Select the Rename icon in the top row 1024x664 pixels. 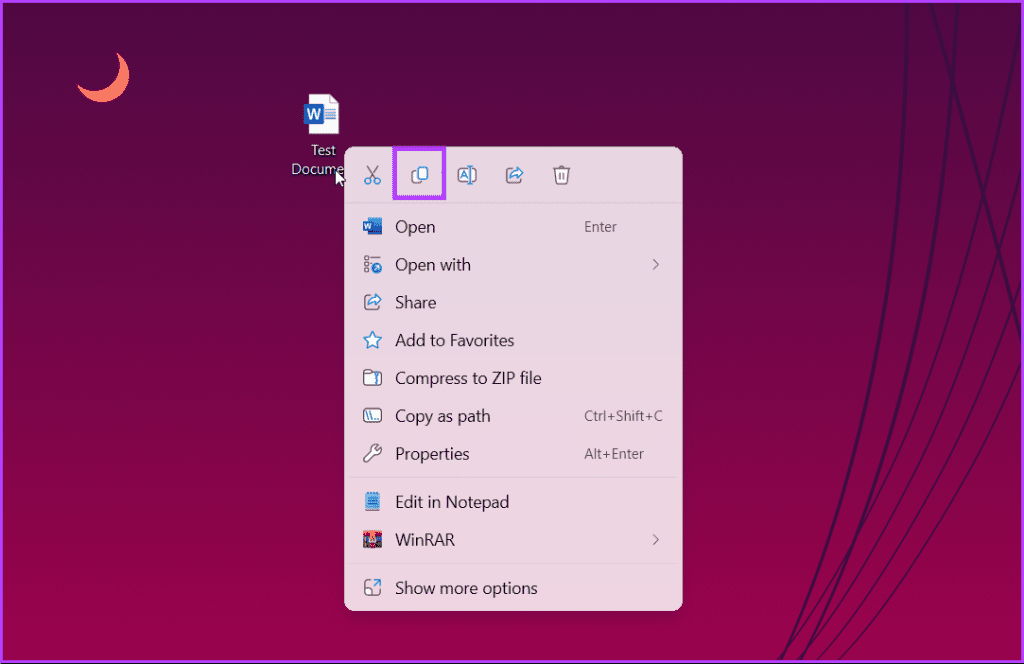tap(467, 176)
